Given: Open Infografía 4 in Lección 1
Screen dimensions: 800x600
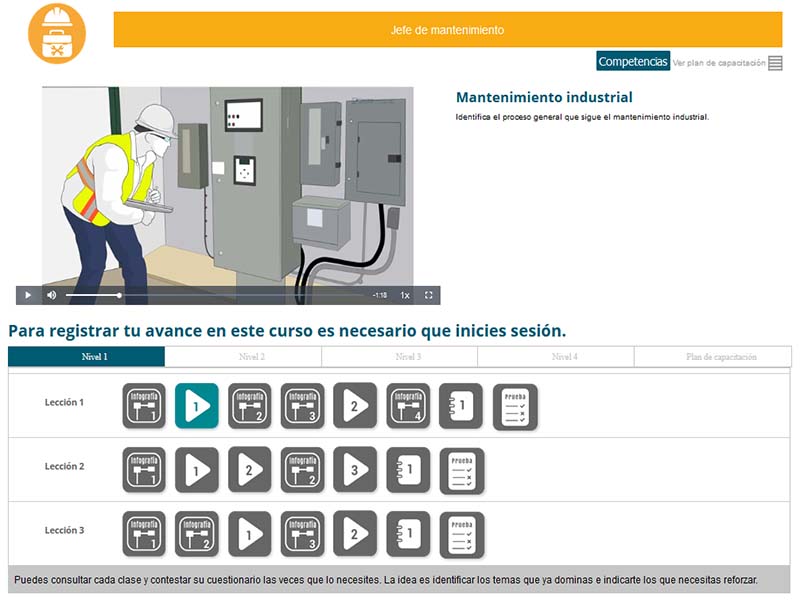Looking at the screenshot, I should (x=408, y=406).
